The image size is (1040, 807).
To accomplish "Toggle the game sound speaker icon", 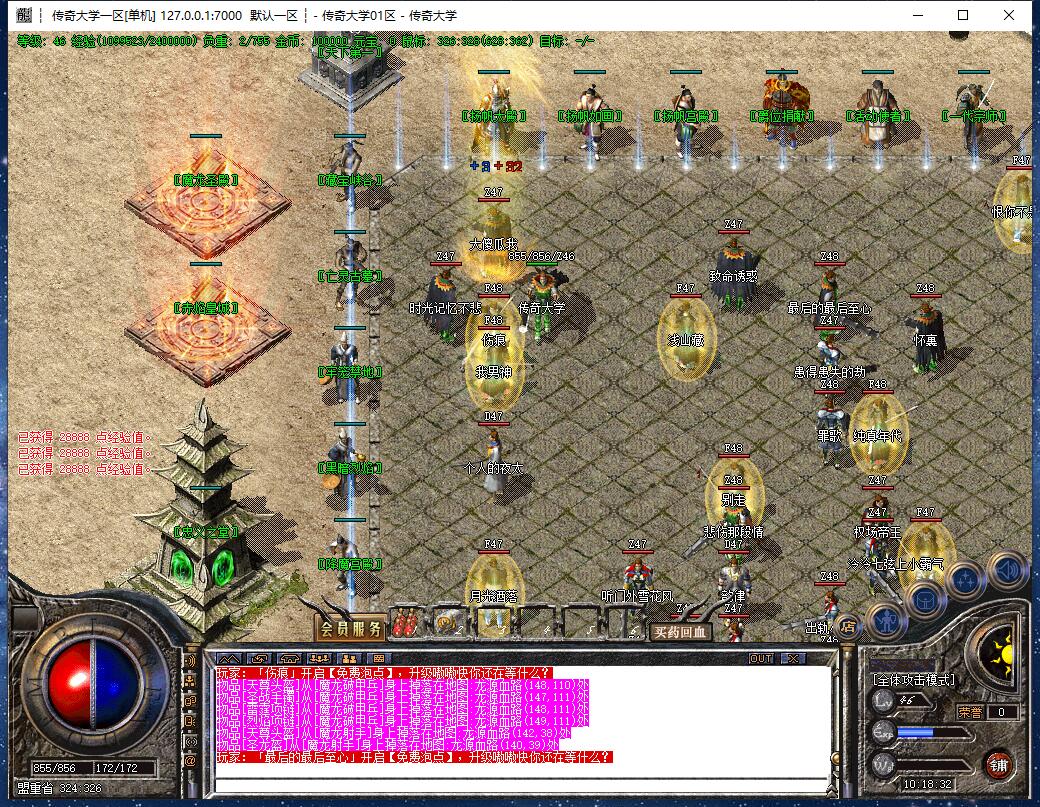I will pyautogui.click(x=1008, y=570).
